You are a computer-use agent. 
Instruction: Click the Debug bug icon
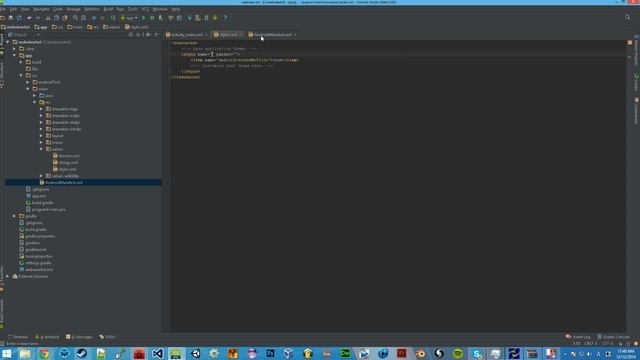(152, 18)
